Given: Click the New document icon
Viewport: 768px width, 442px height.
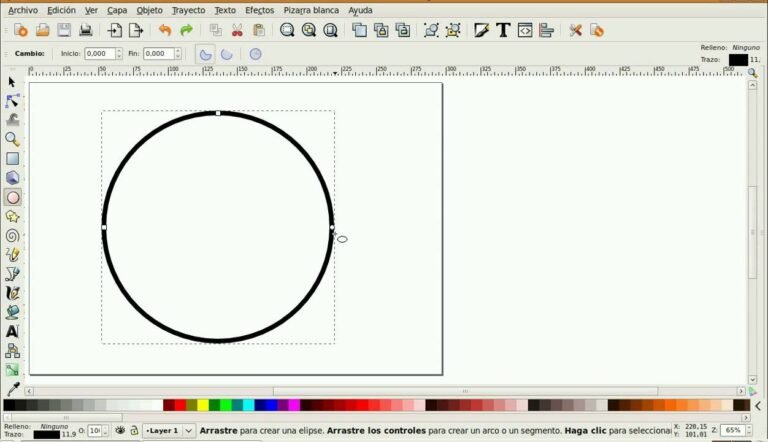Looking at the screenshot, I should (21, 30).
